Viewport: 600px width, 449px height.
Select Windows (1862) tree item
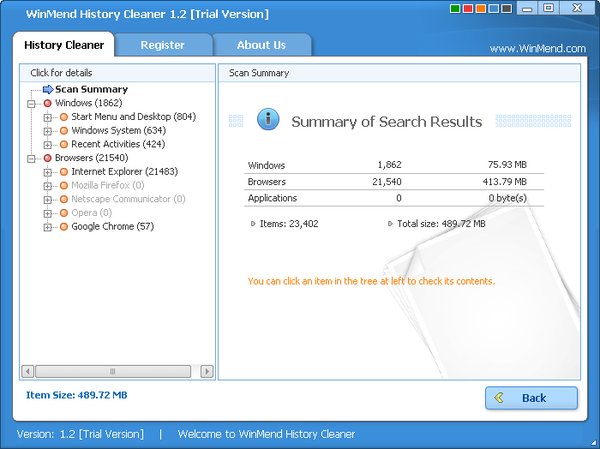(88, 103)
